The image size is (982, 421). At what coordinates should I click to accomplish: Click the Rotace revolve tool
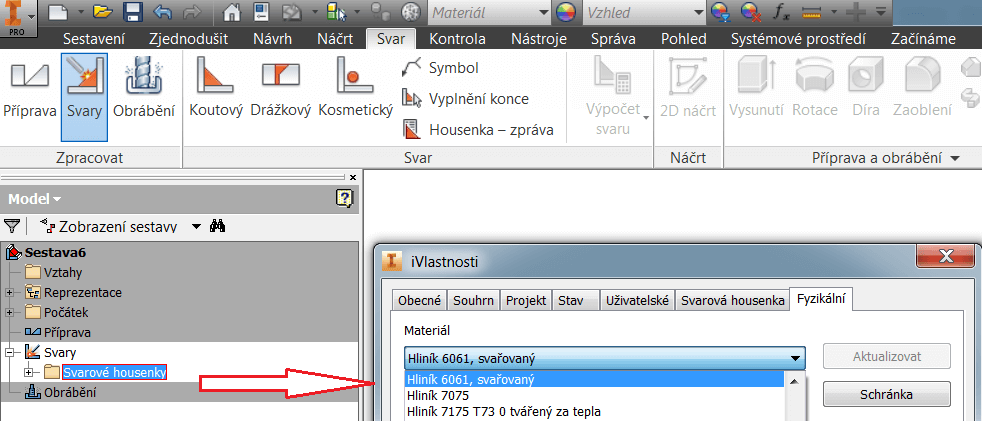click(x=815, y=88)
